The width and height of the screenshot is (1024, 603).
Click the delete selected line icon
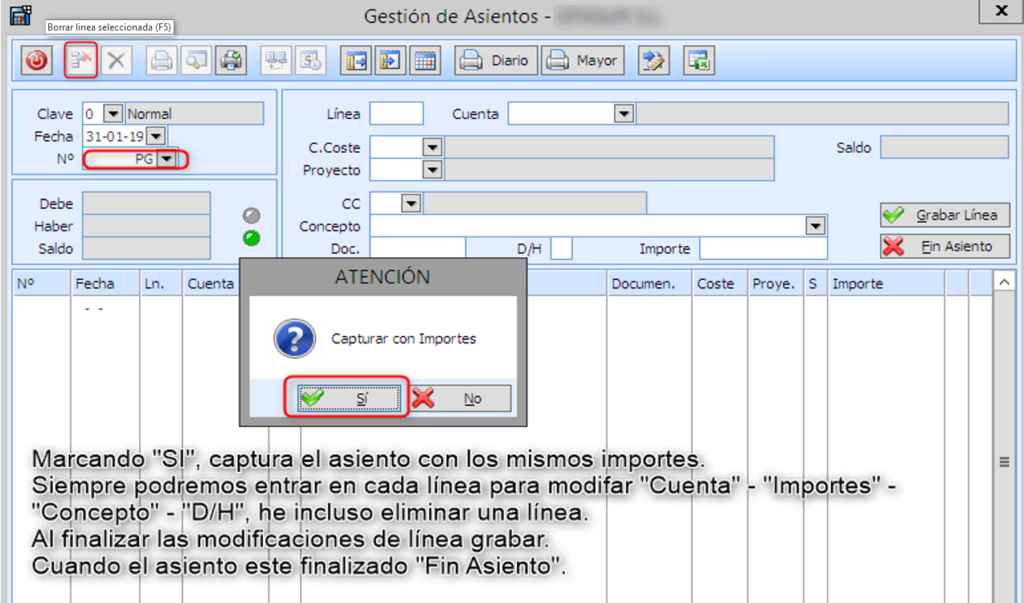coord(80,61)
